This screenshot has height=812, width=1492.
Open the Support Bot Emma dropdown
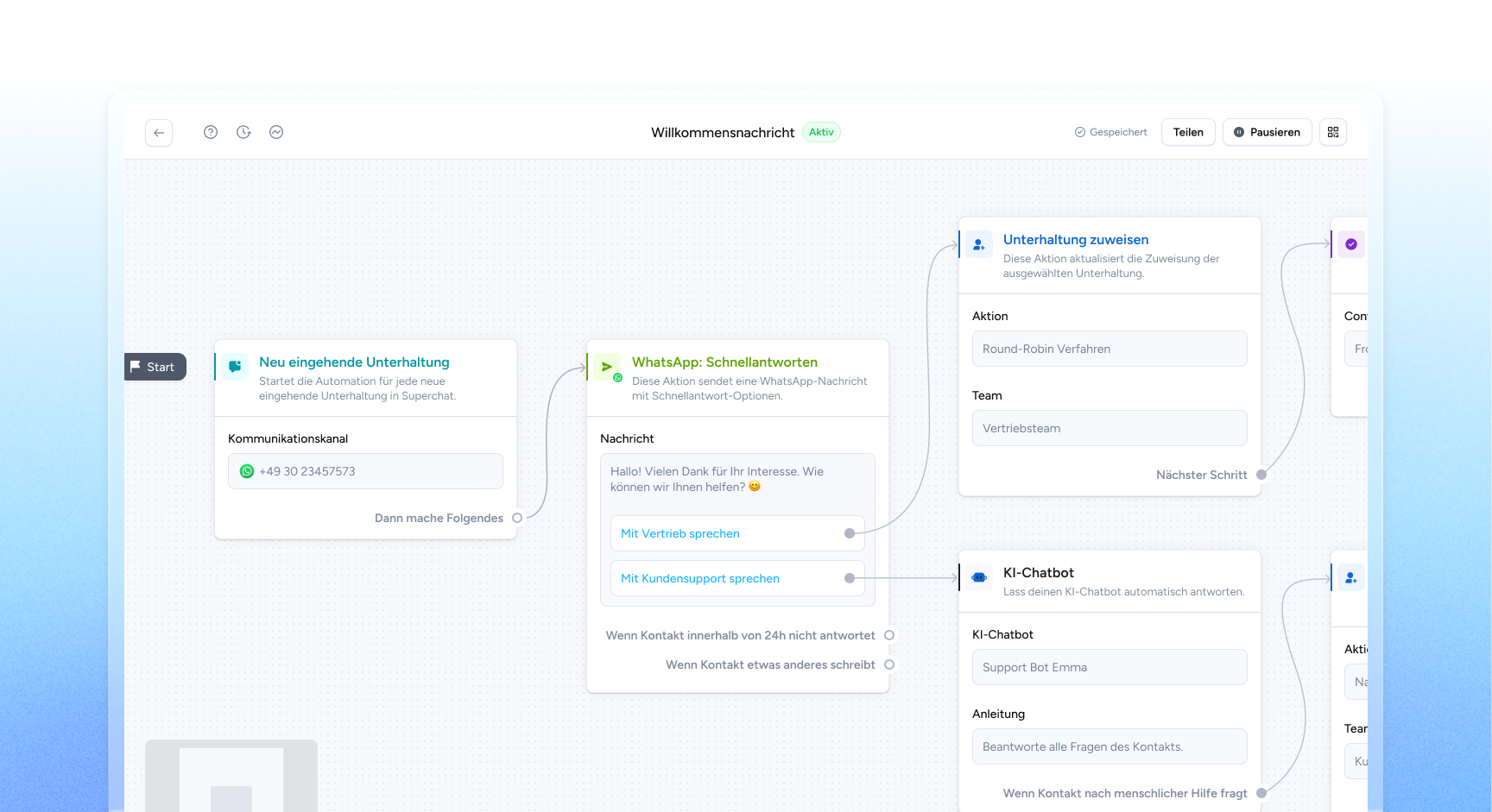[1110, 667]
